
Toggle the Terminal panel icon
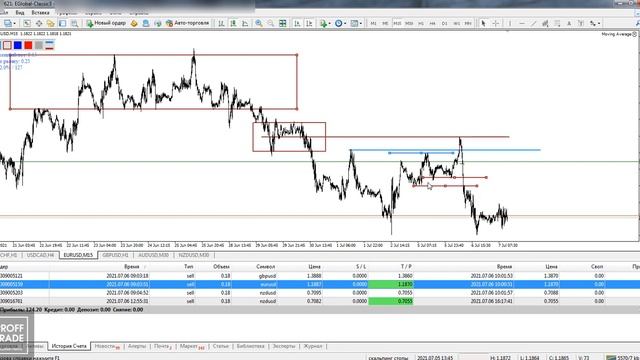point(62,23)
